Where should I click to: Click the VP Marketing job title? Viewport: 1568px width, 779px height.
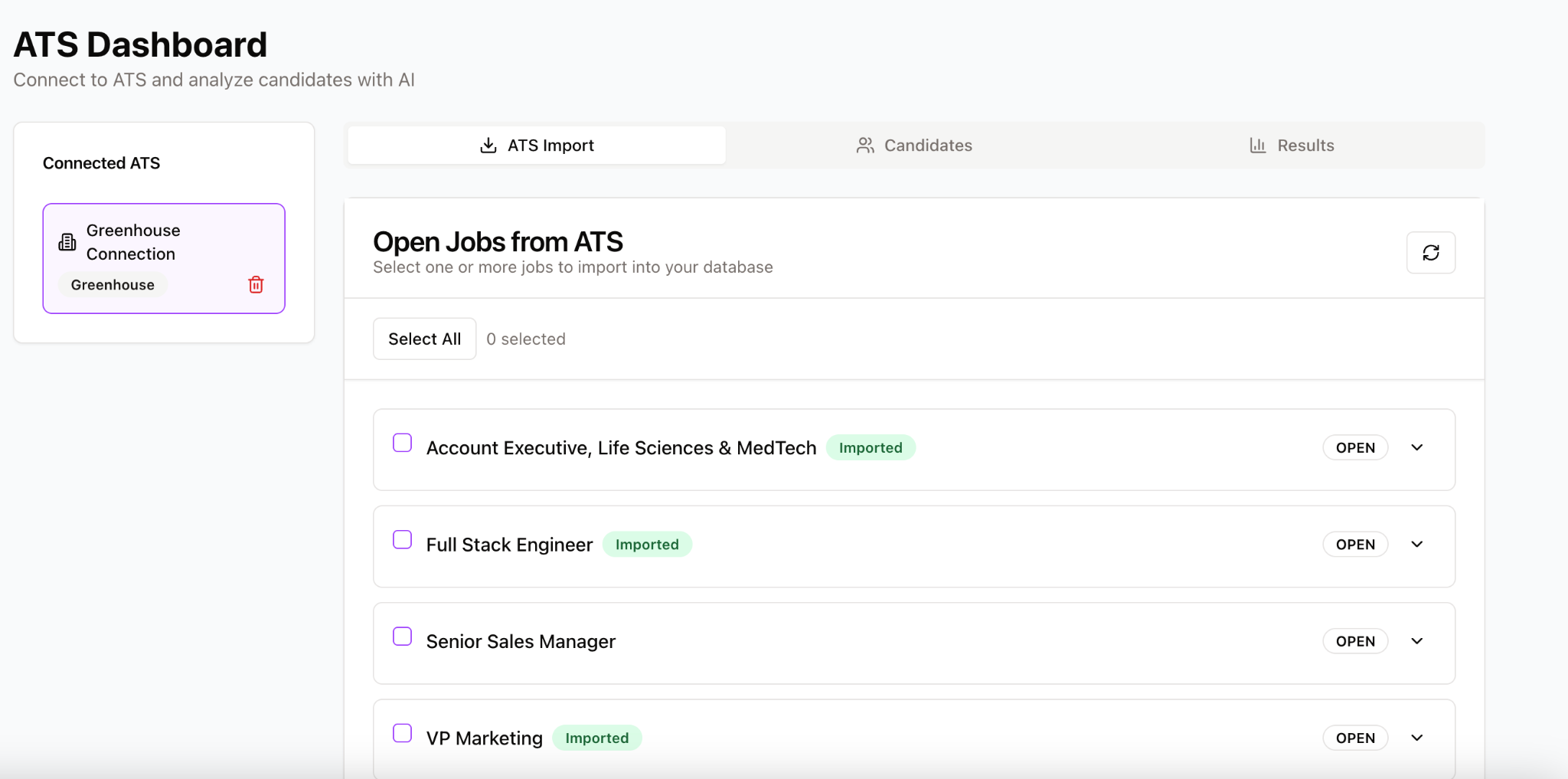click(x=485, y=738)
